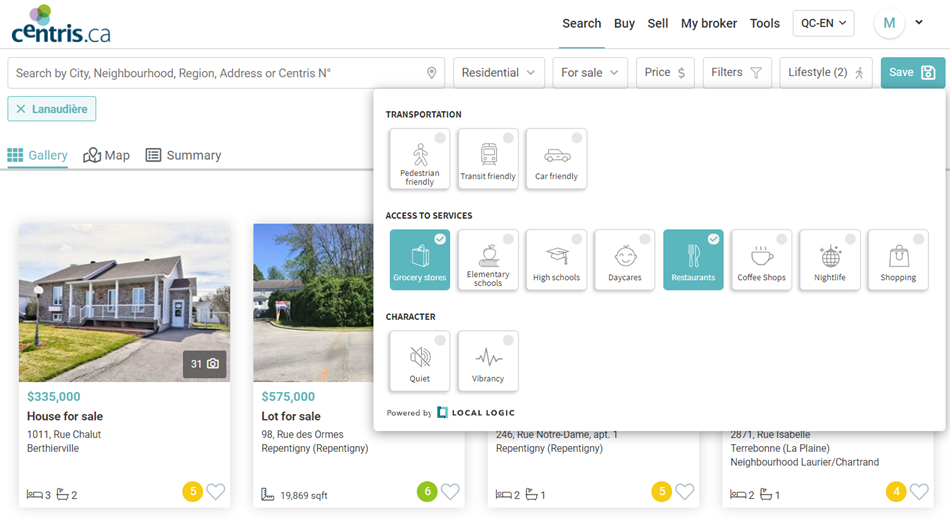Click green score 6 badge on Repentigny lot
Screen dimensions: 950x519
[x=427, y=491]
